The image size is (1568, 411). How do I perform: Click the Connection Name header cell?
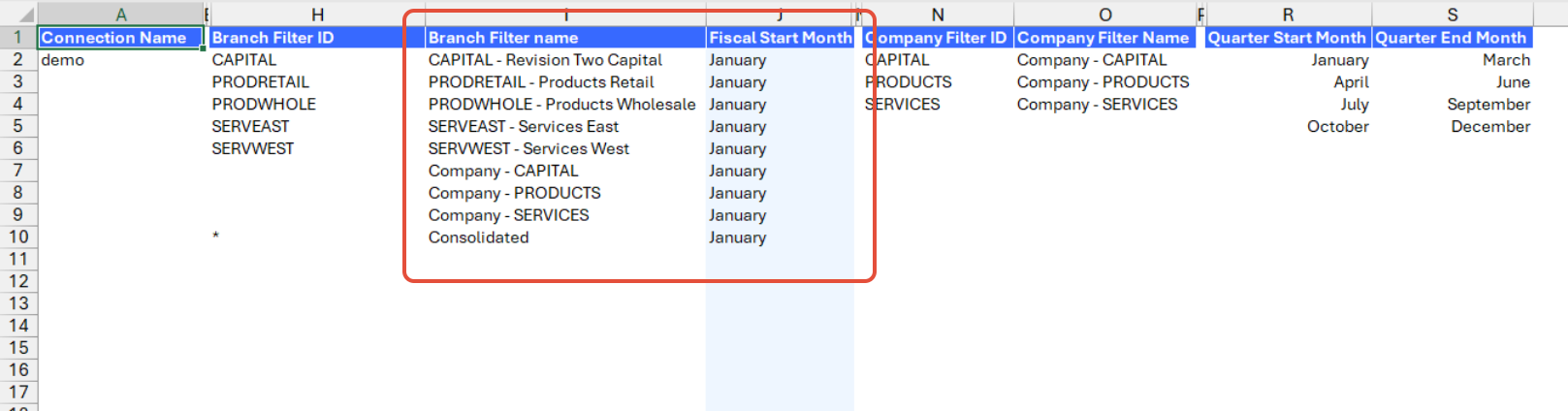pos(120,38)
